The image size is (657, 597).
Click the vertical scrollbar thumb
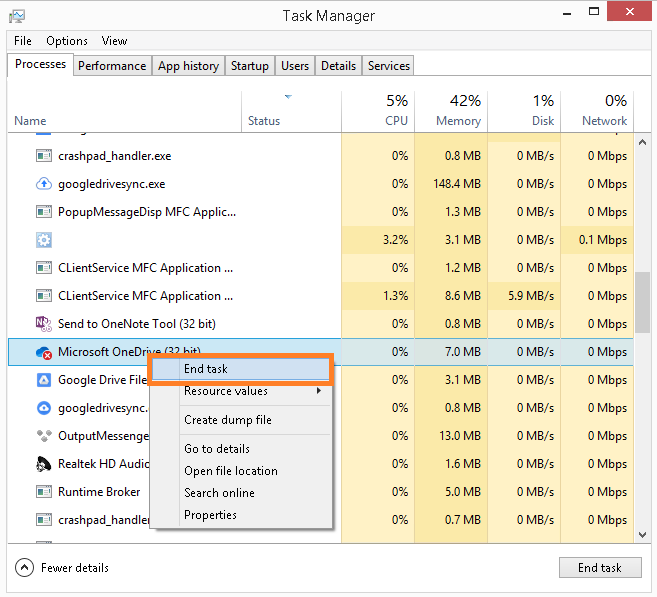pyautogui.click(x=642, y=302)
